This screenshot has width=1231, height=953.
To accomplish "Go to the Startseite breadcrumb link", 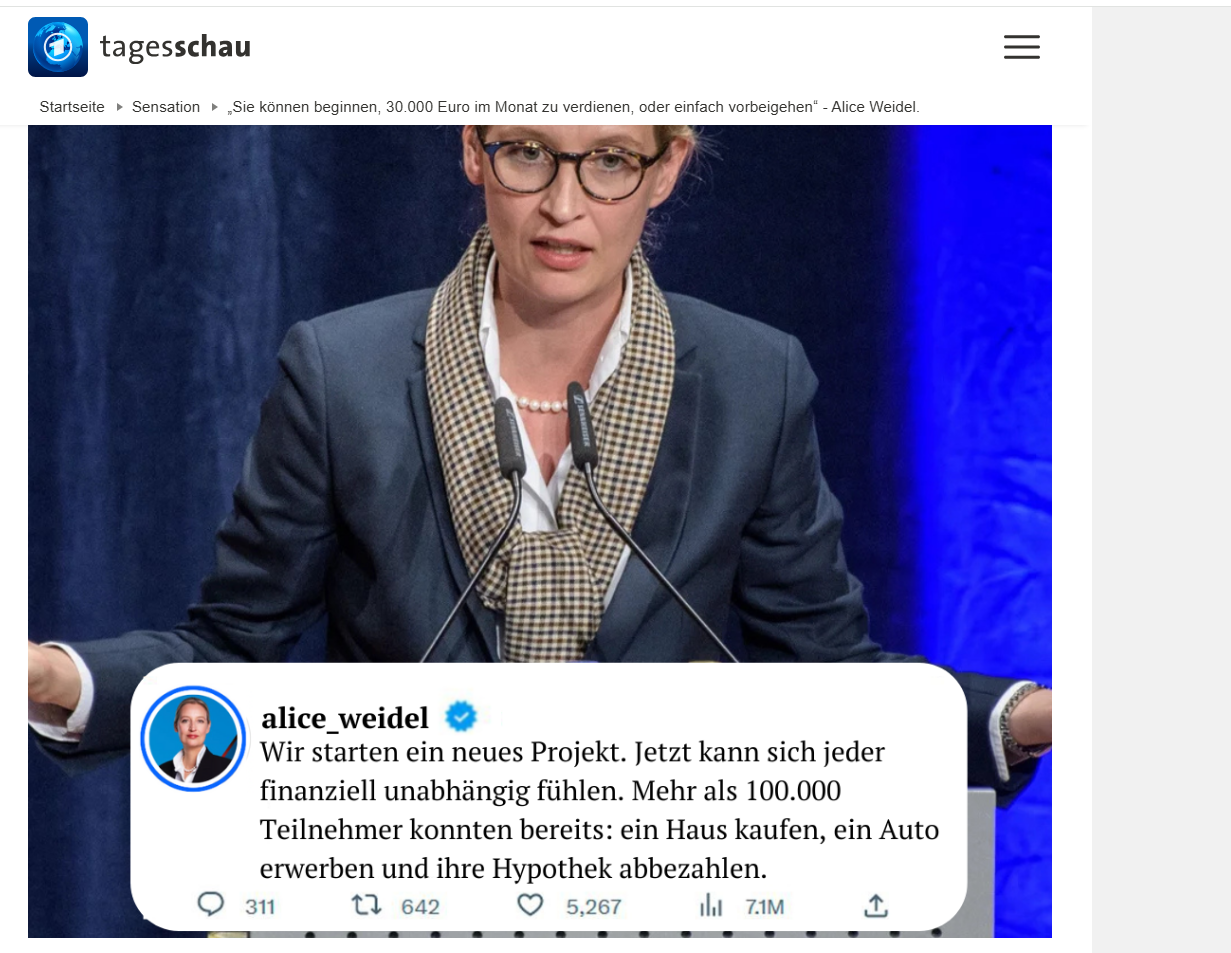I will tap(72, 107).
